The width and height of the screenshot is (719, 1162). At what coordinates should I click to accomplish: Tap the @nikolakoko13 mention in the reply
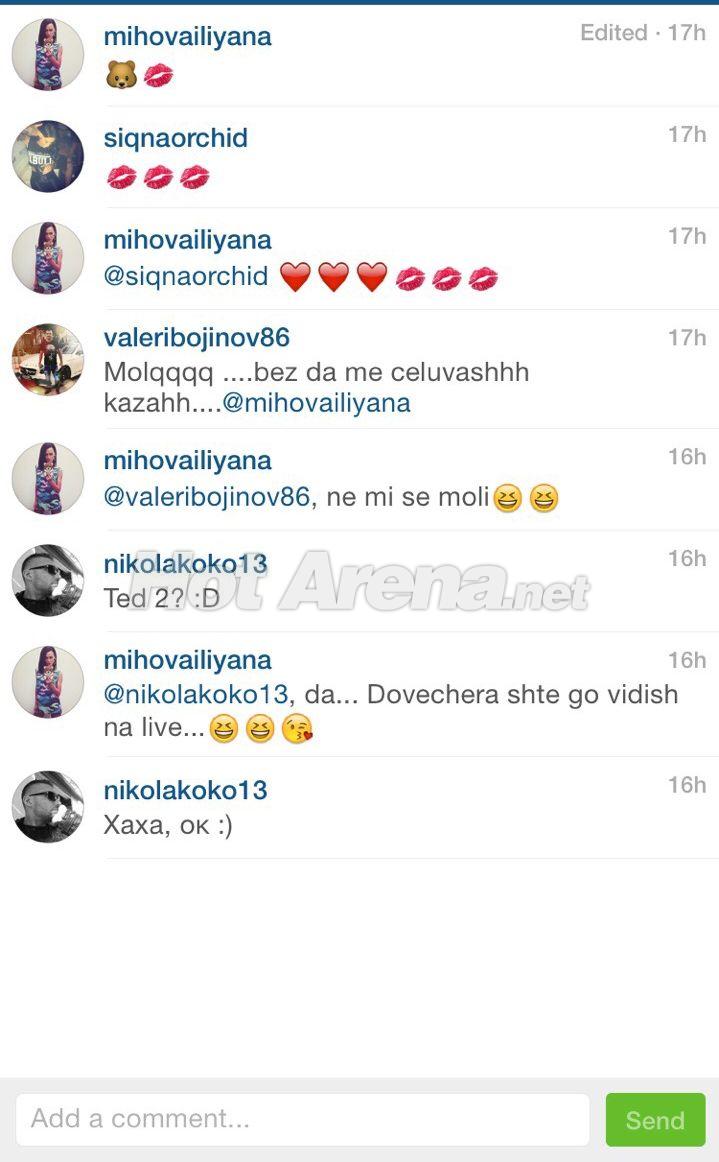click(x=195, y=694)
